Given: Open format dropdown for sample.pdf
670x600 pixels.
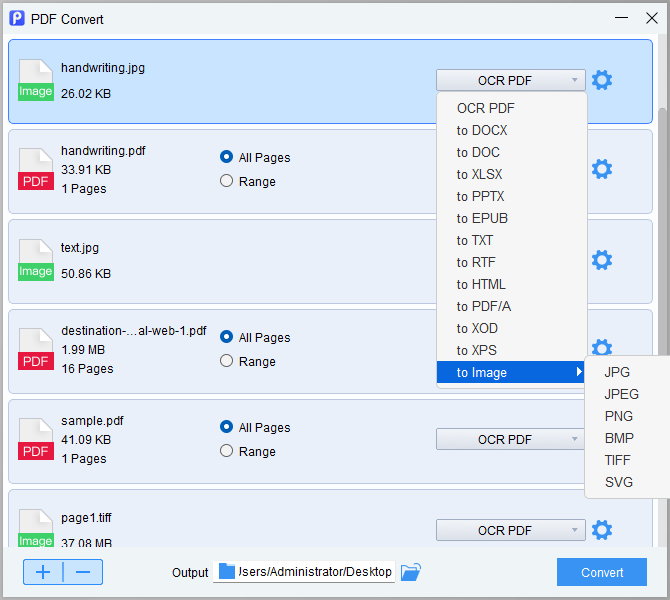Looking at the screenshot, I should (511, 439).
